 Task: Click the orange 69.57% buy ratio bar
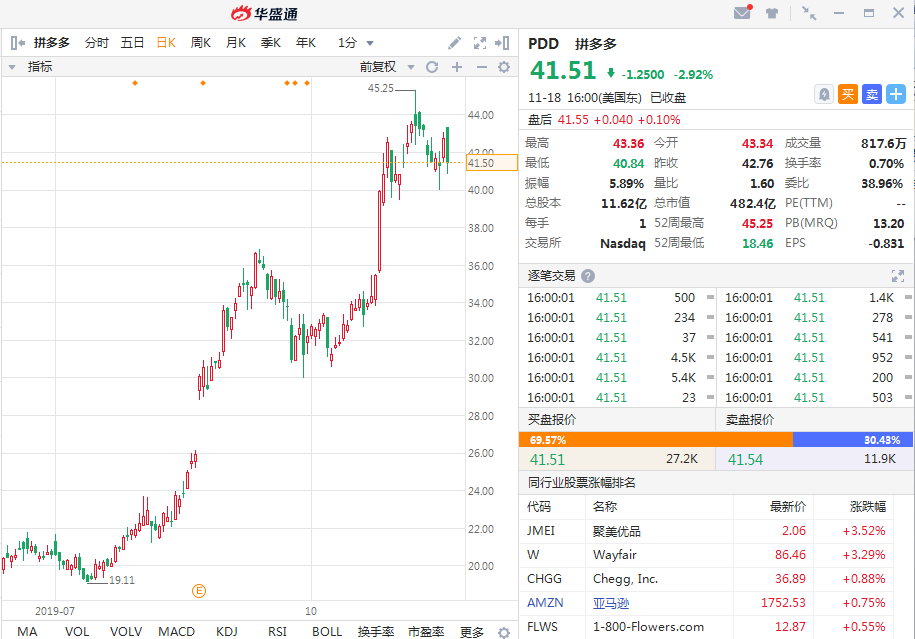click(x=656, y=439)
